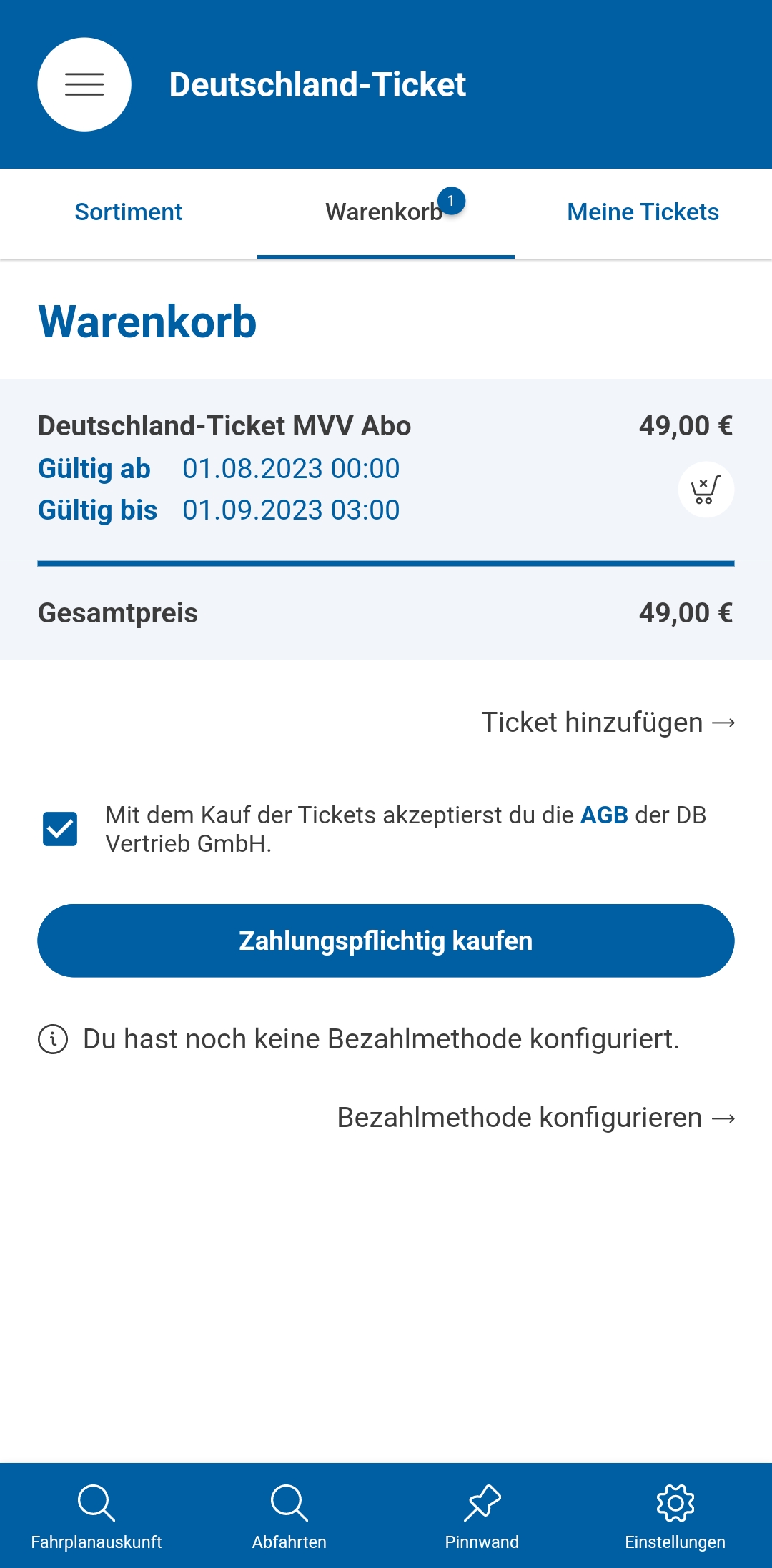Select the Warenkorb tab
This screenshot has height=1568, width=772.
pos(383,212)
